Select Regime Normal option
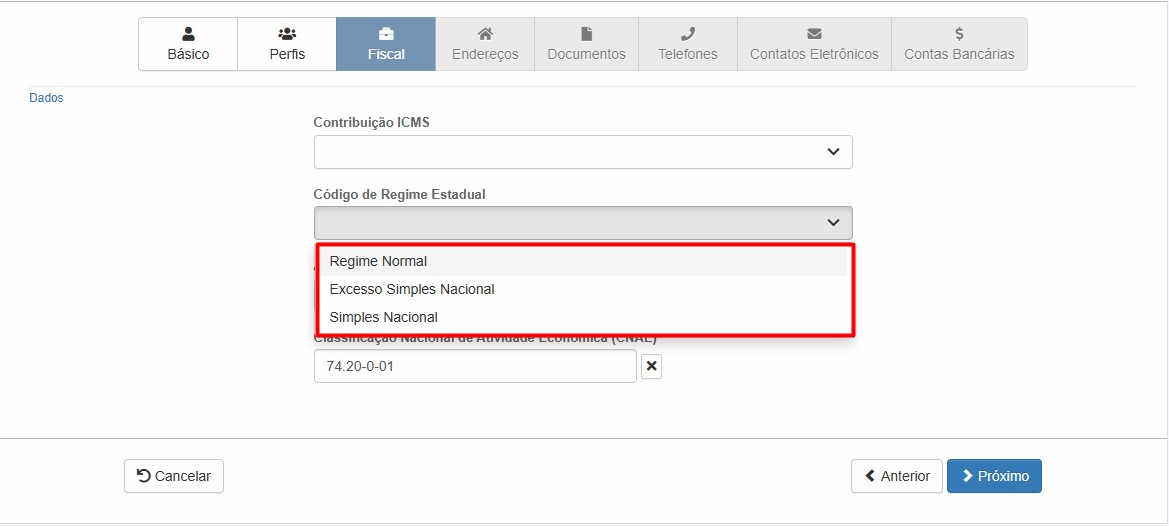 [378, 261]
